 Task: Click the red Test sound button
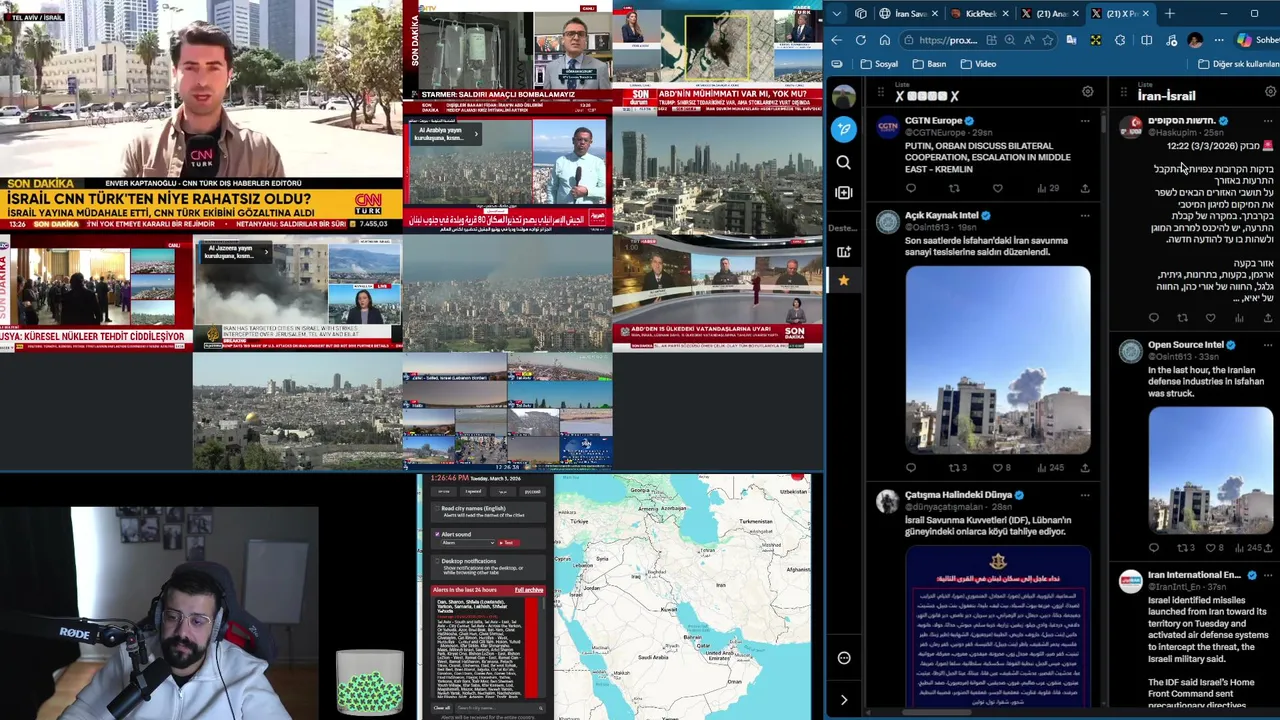(x=508, y=543)
